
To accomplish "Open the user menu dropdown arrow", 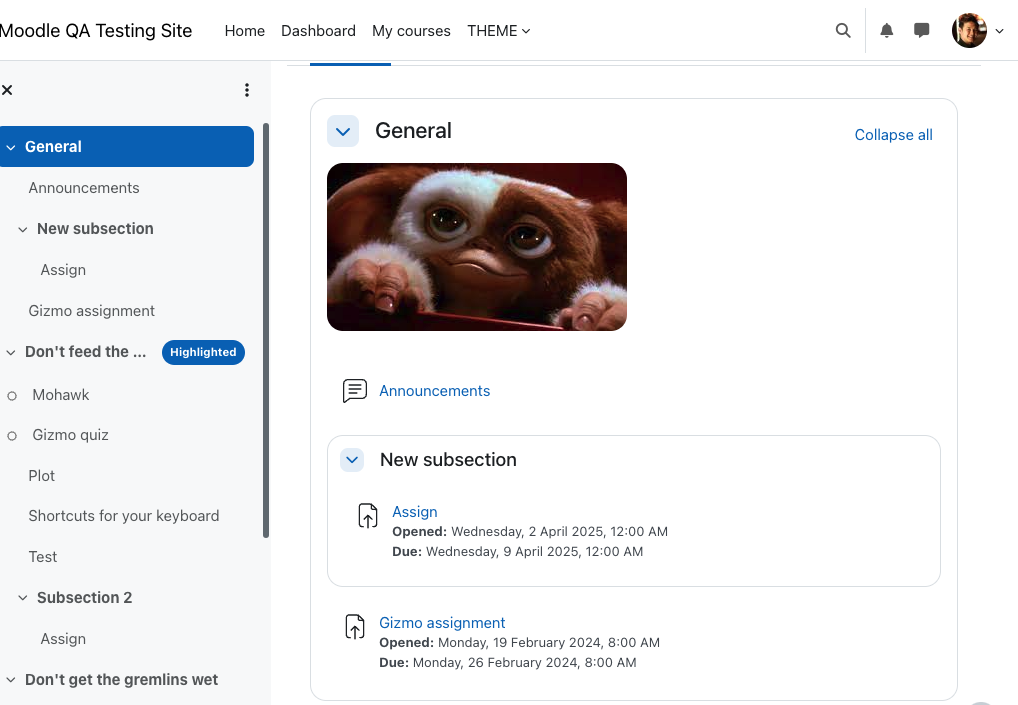I will click(x=1000, y=31).
